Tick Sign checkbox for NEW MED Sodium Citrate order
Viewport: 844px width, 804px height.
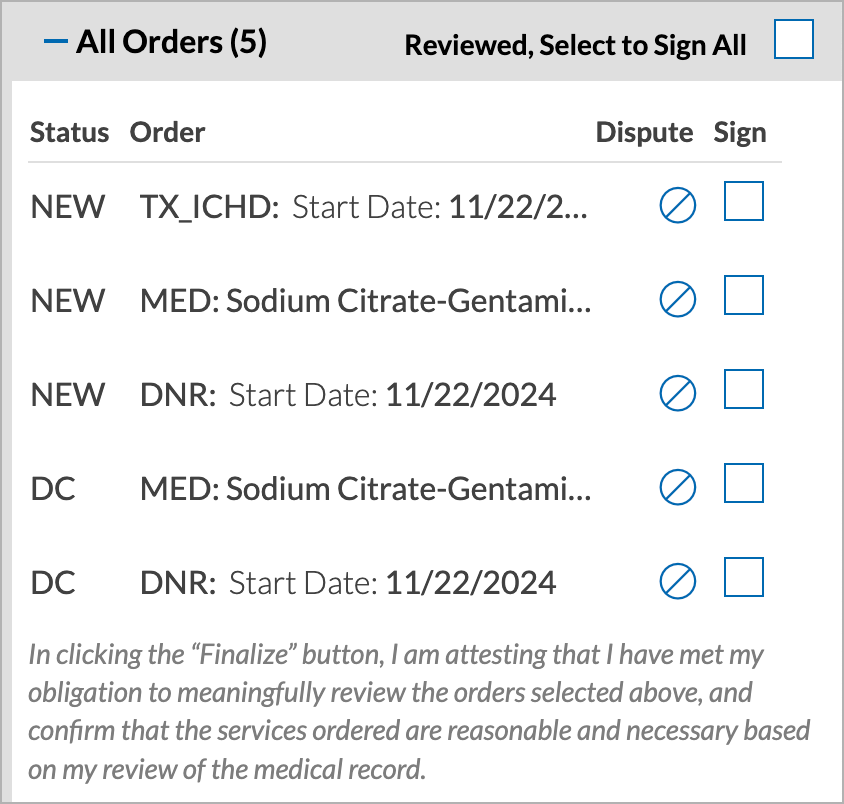point(744,295)
